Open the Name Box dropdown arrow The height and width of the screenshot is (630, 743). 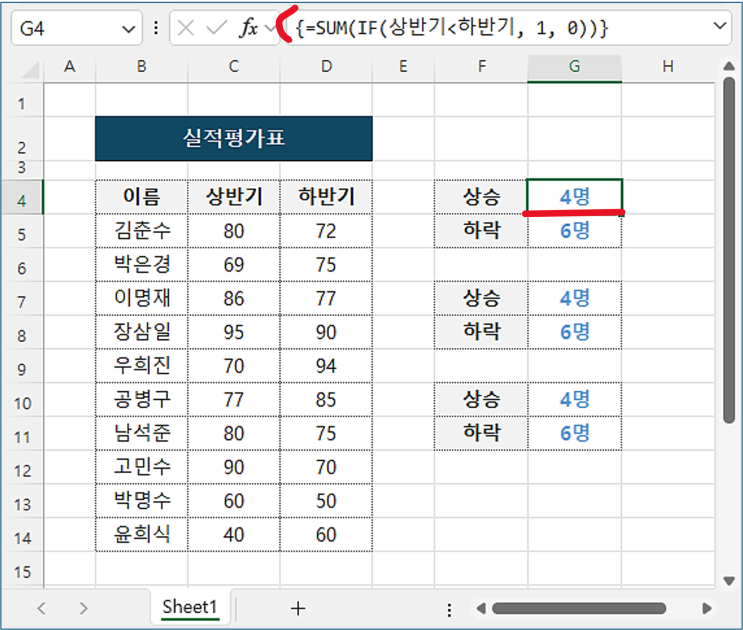128,29
